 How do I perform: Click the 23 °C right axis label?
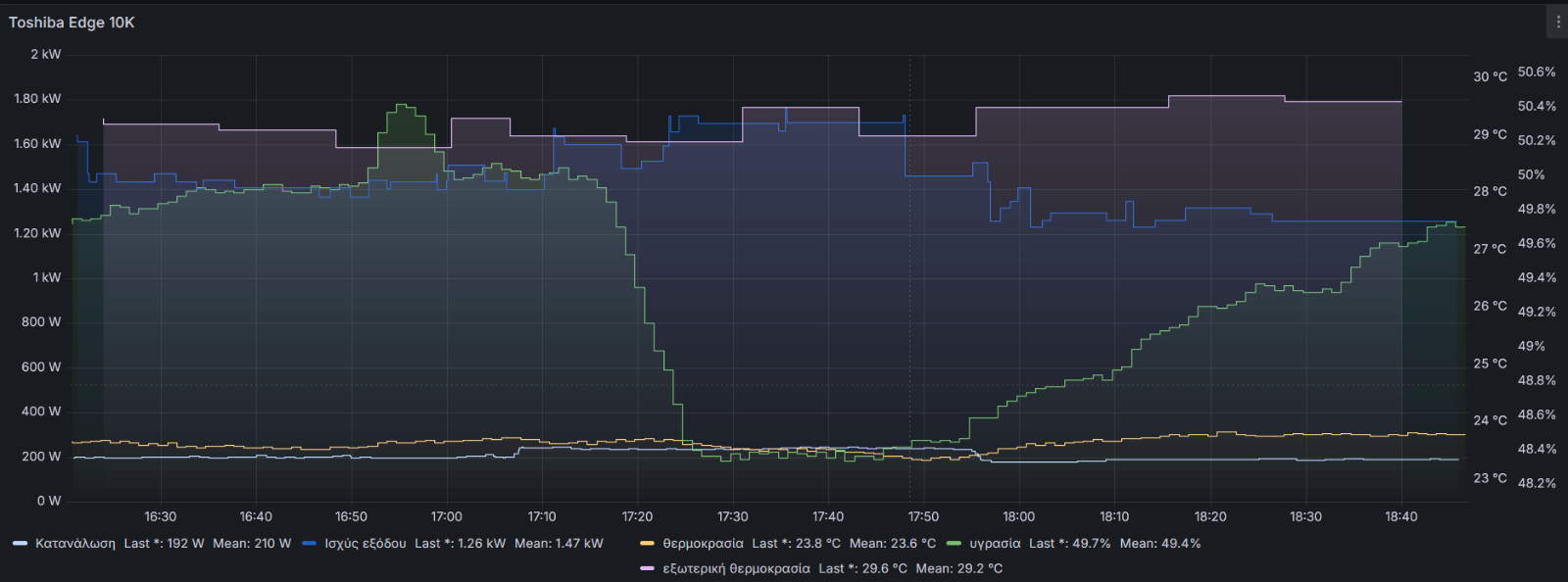pyautogui.click(x=1490, y=478)
